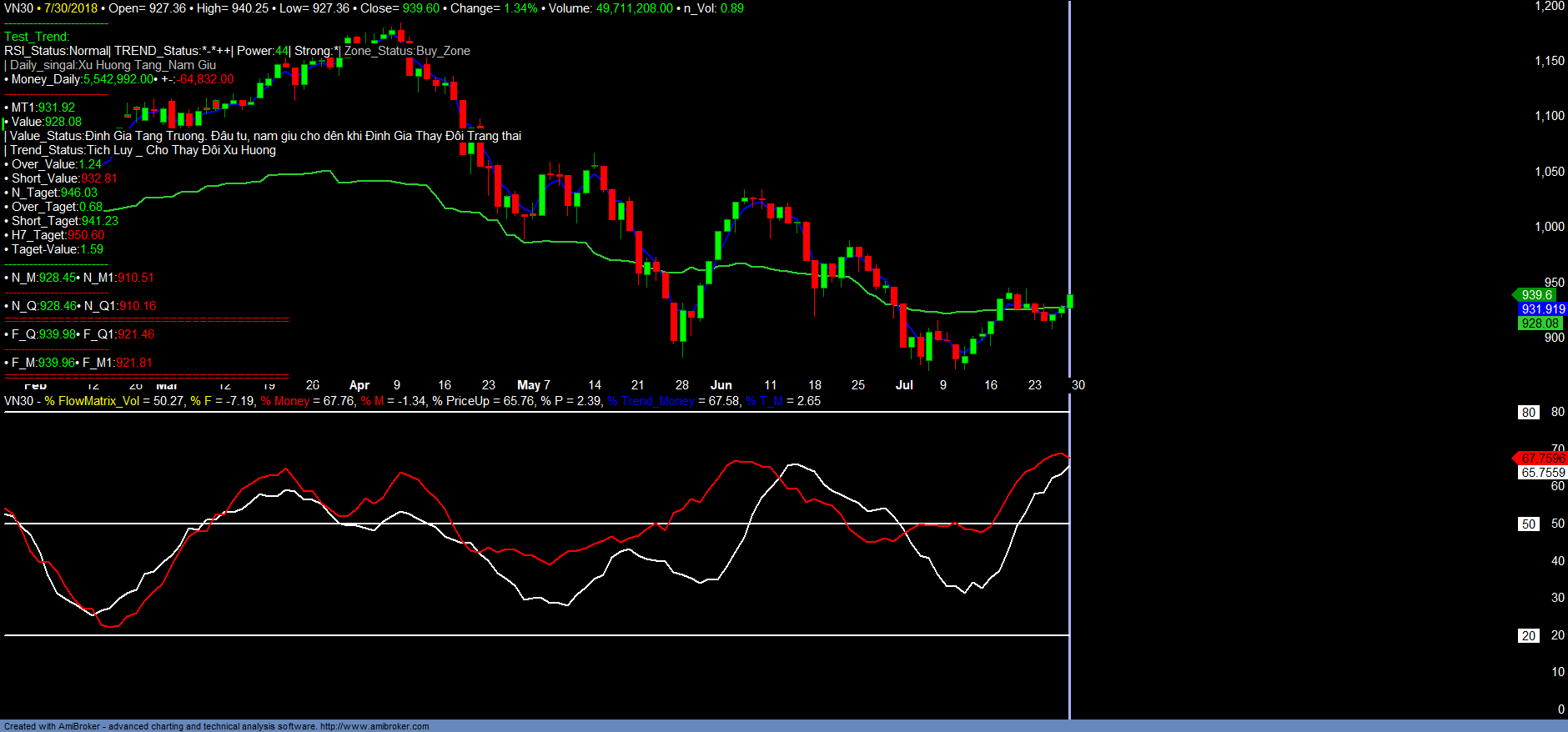Click the % FlowMatrix_Vol indicator title
This screenshot has width=1568, height=732.
92,401
